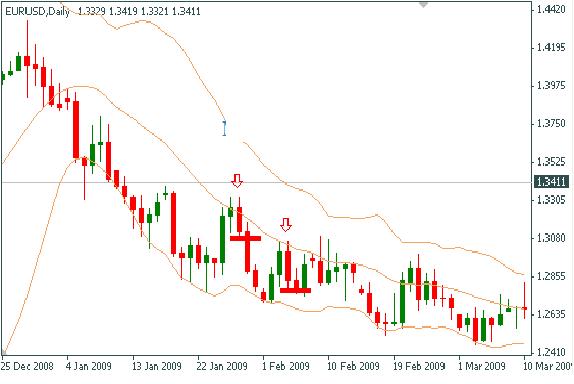Click the 1.3750 price axis label

551,123
